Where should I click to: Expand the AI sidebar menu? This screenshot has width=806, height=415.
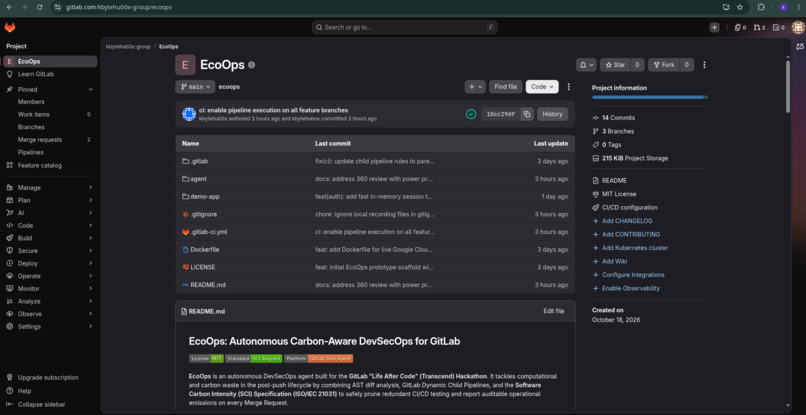pos(49,213)
